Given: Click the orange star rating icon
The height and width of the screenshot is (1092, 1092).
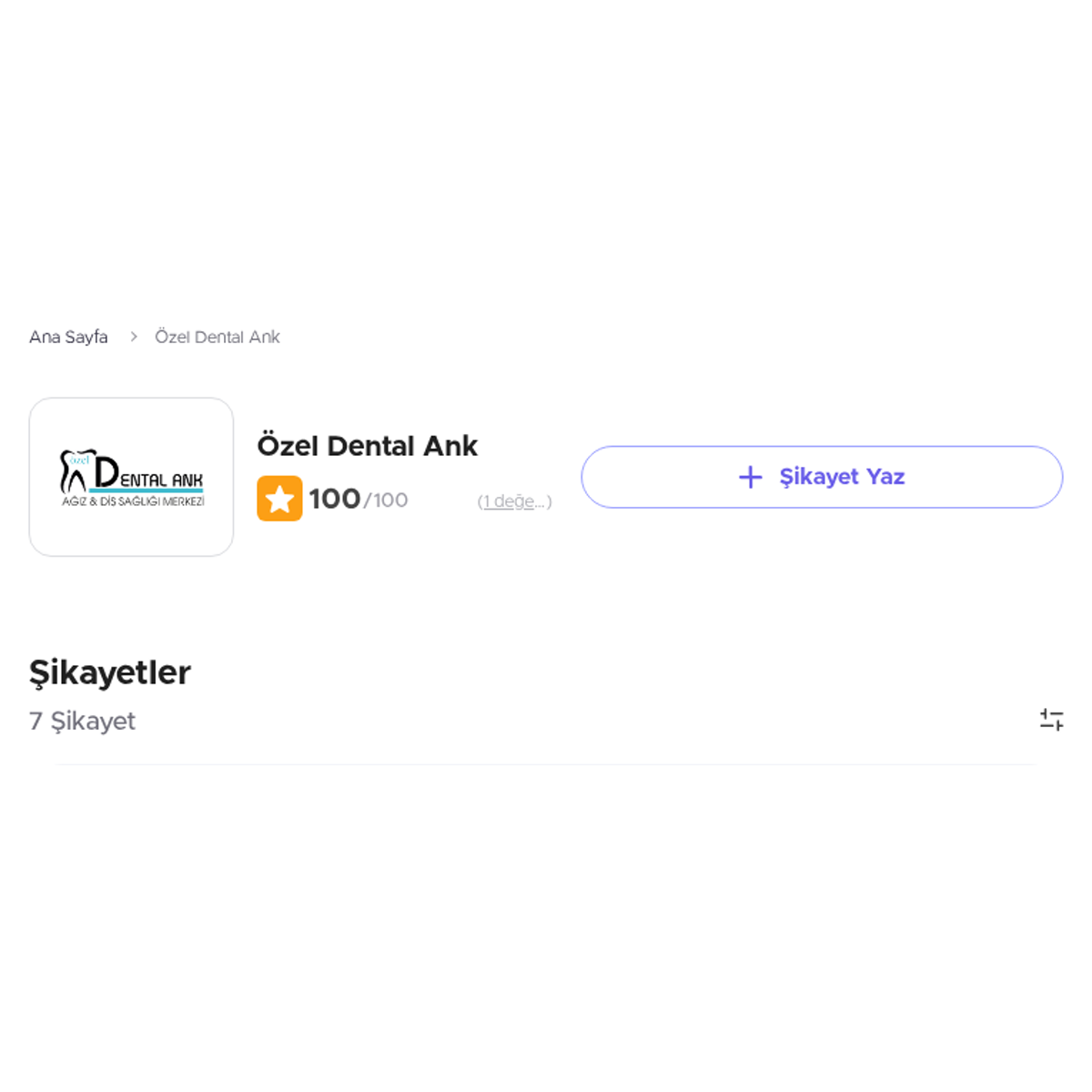Looking at the screenshot, I should [279, 499].
